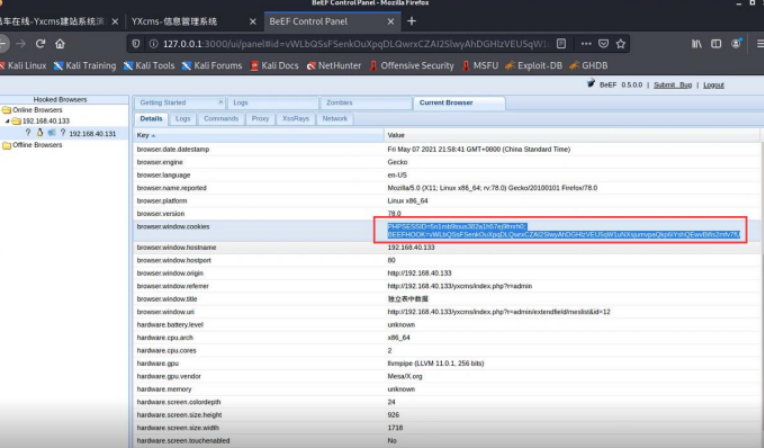Select the browser.date.datestamp row
764x448 pixels.
point(447,149)
